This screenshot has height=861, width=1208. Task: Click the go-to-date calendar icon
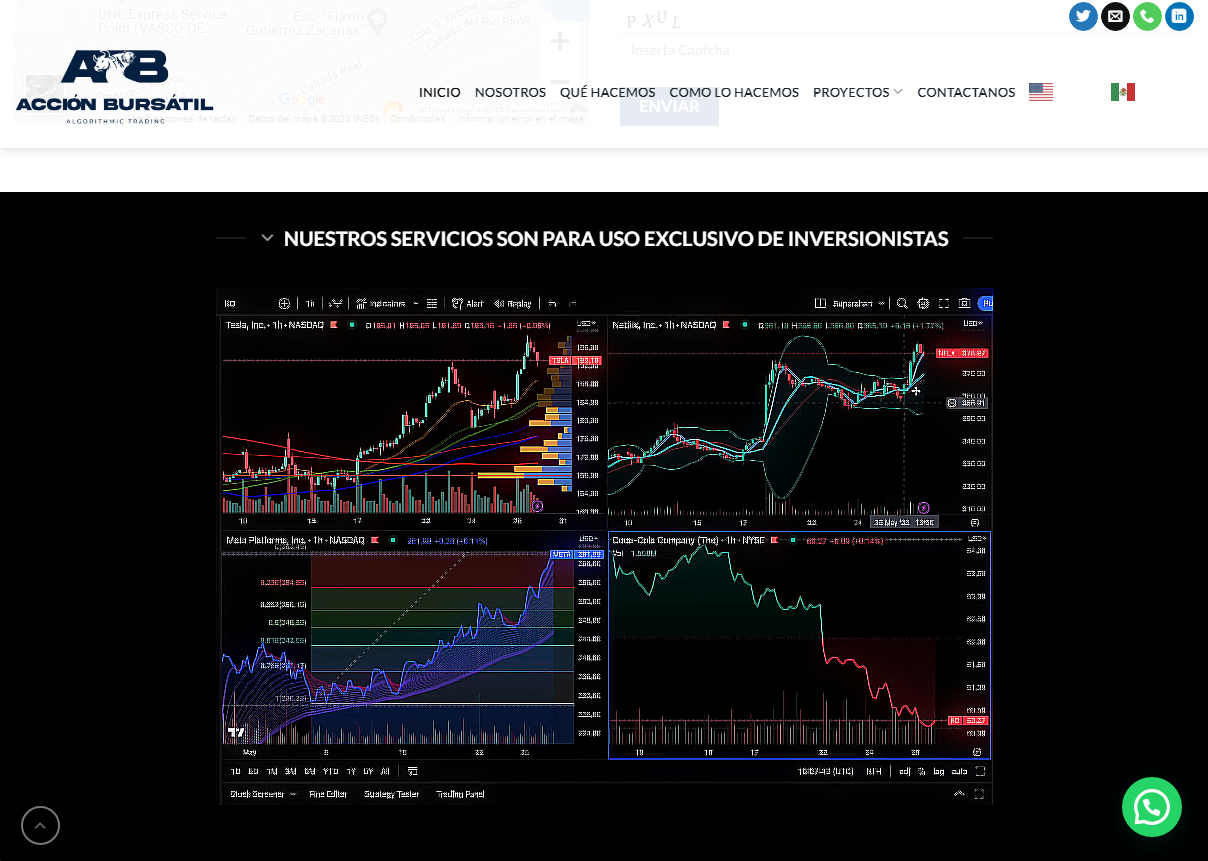[x=412, y=771]
